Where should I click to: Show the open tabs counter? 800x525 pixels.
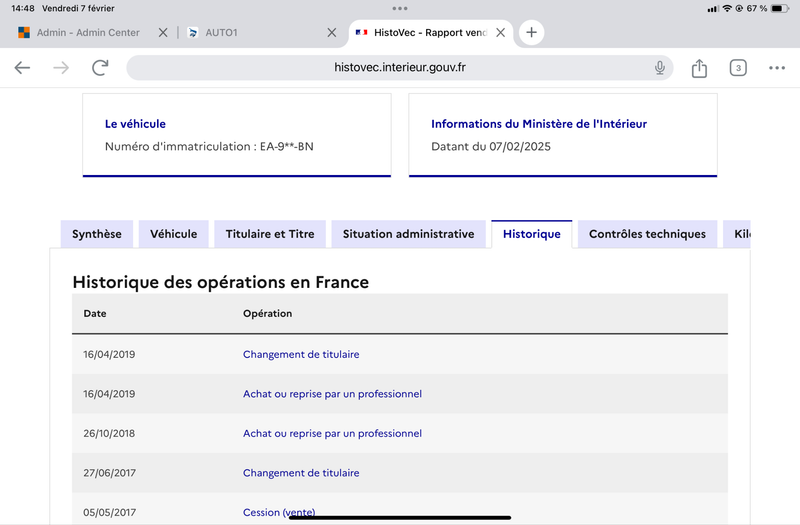[738, 68]
